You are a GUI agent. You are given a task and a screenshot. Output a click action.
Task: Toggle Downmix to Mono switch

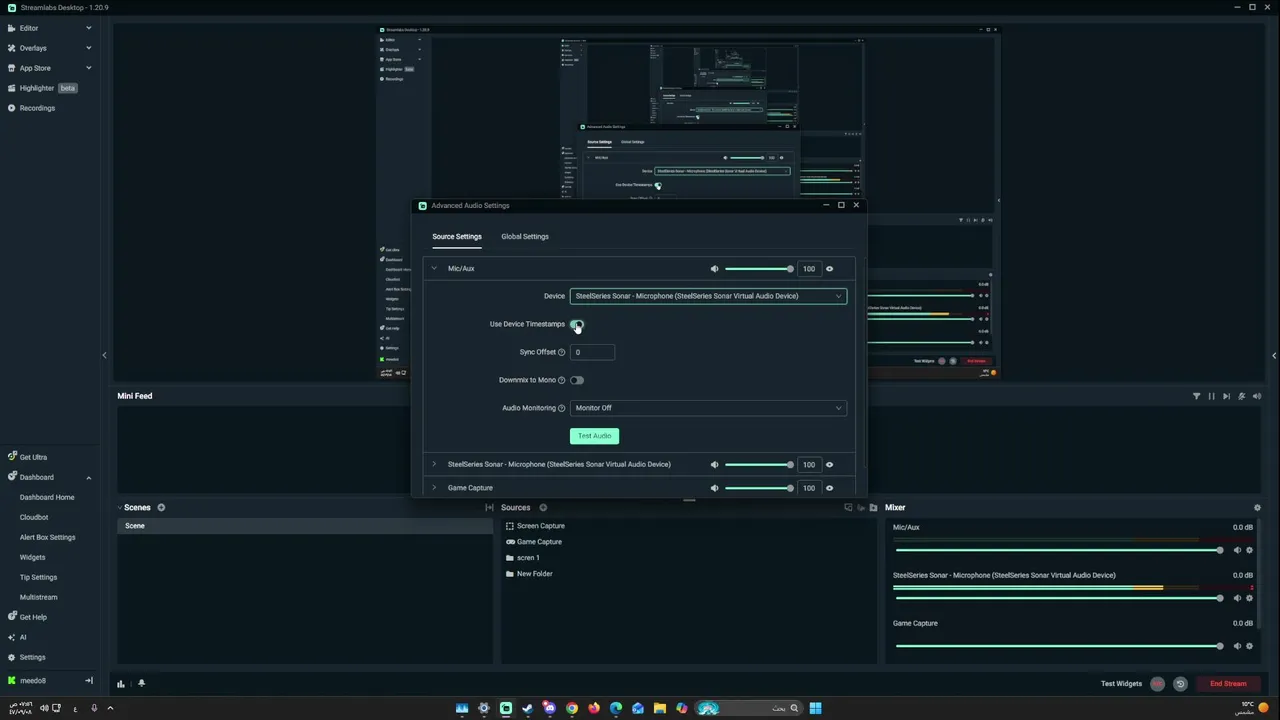click(577, 380)
